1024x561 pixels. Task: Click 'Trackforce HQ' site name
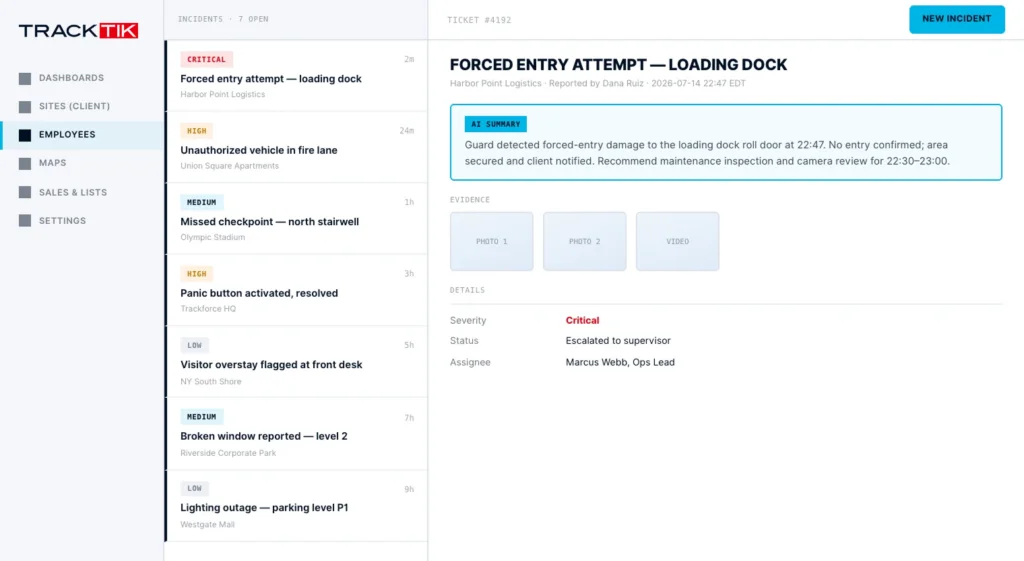pos(208,308)
